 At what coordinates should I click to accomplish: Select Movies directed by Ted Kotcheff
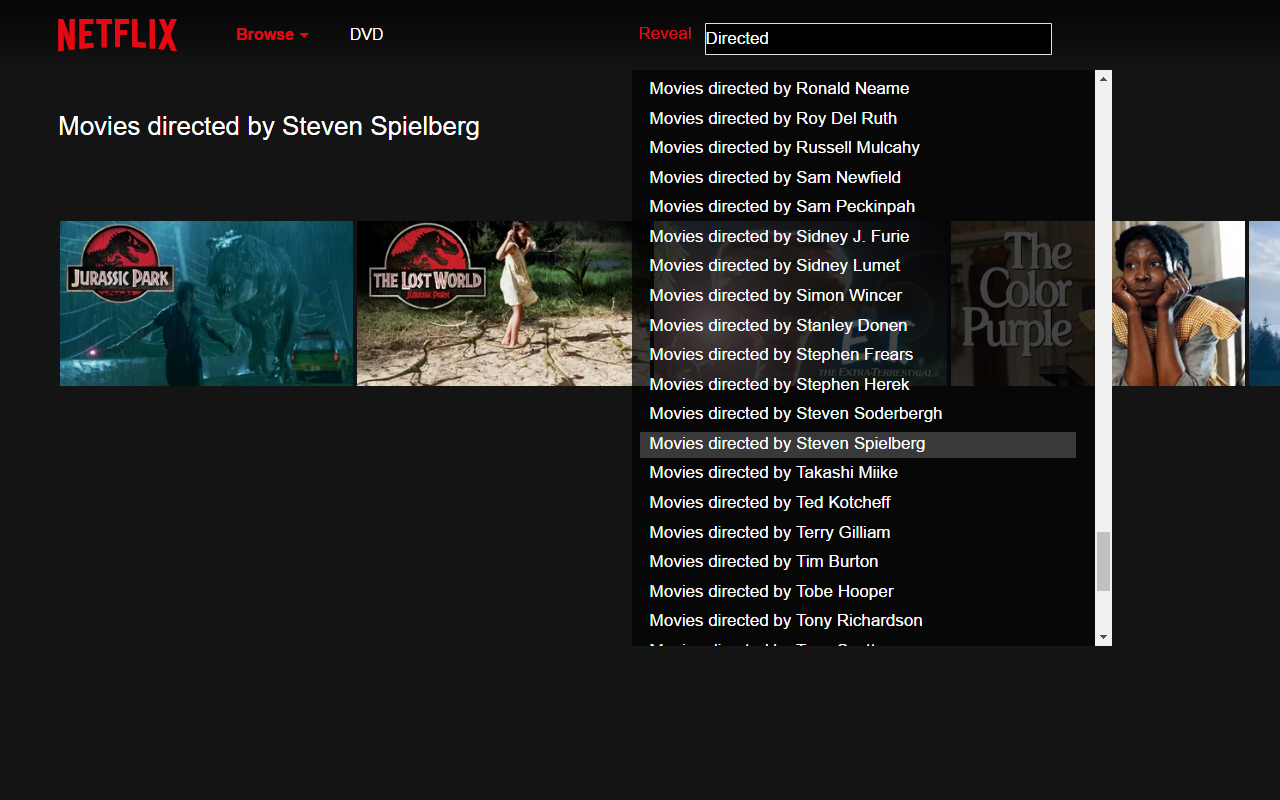tap(858, 502)
